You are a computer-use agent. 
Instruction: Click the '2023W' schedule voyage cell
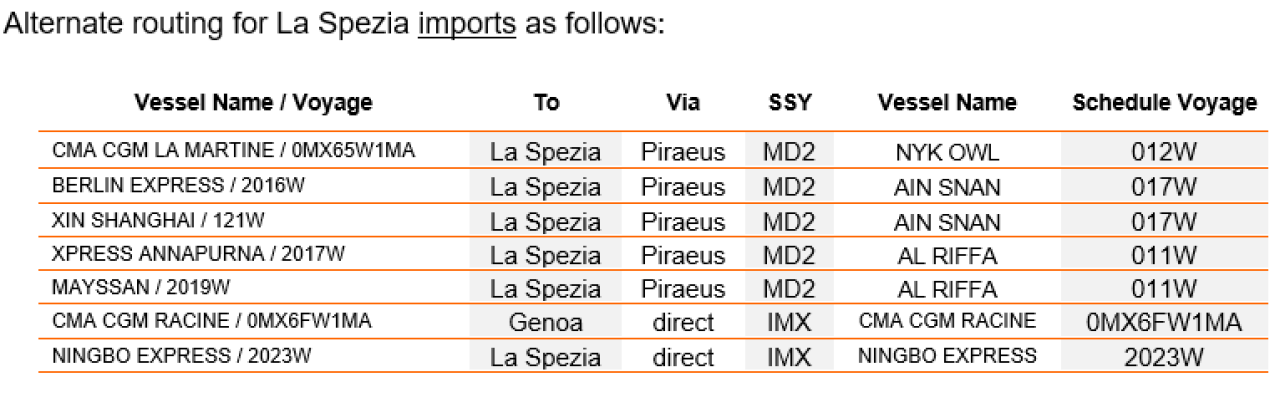(1164, 357)
